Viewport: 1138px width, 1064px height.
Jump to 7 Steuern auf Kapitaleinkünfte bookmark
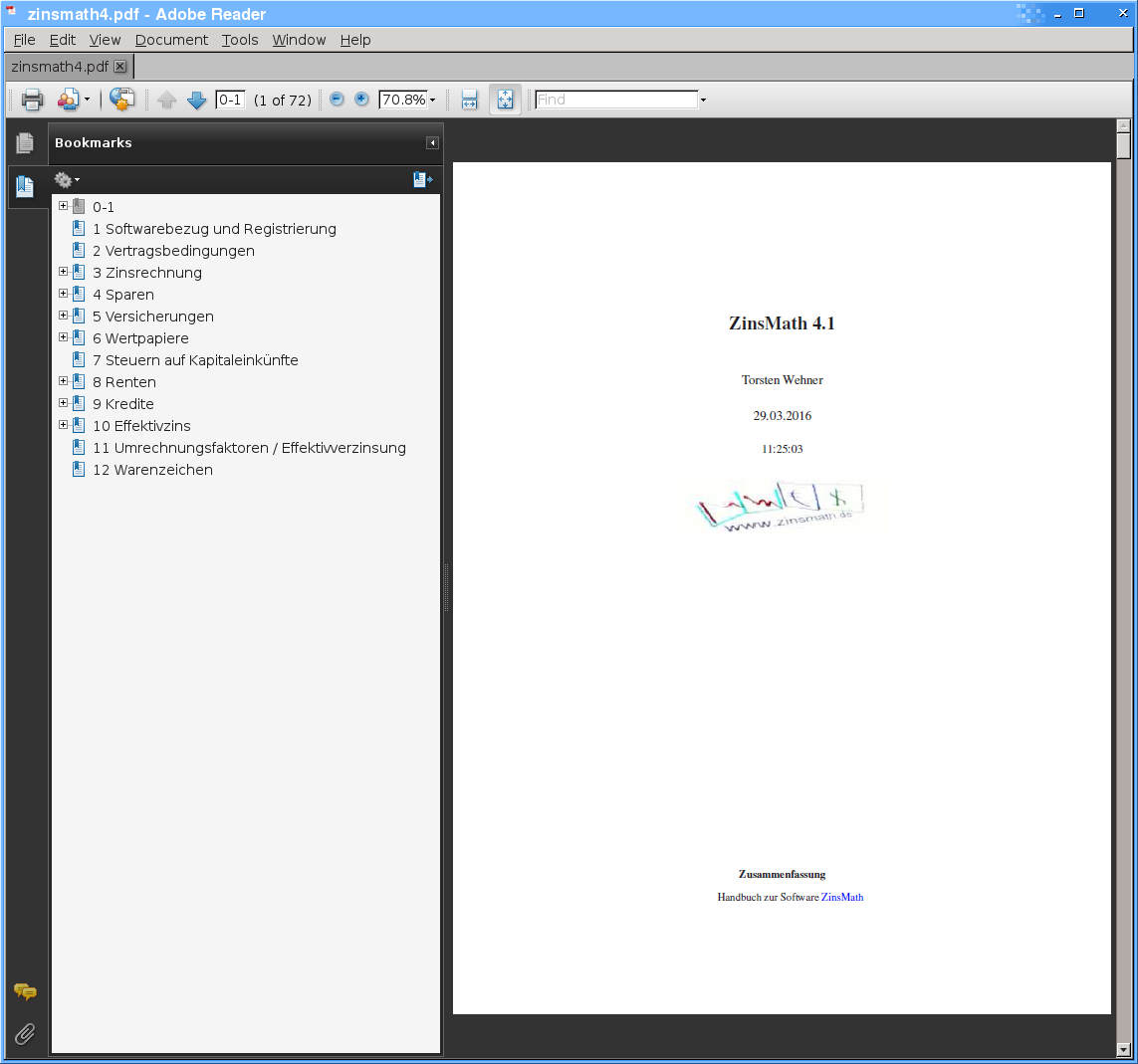(195, 360)
